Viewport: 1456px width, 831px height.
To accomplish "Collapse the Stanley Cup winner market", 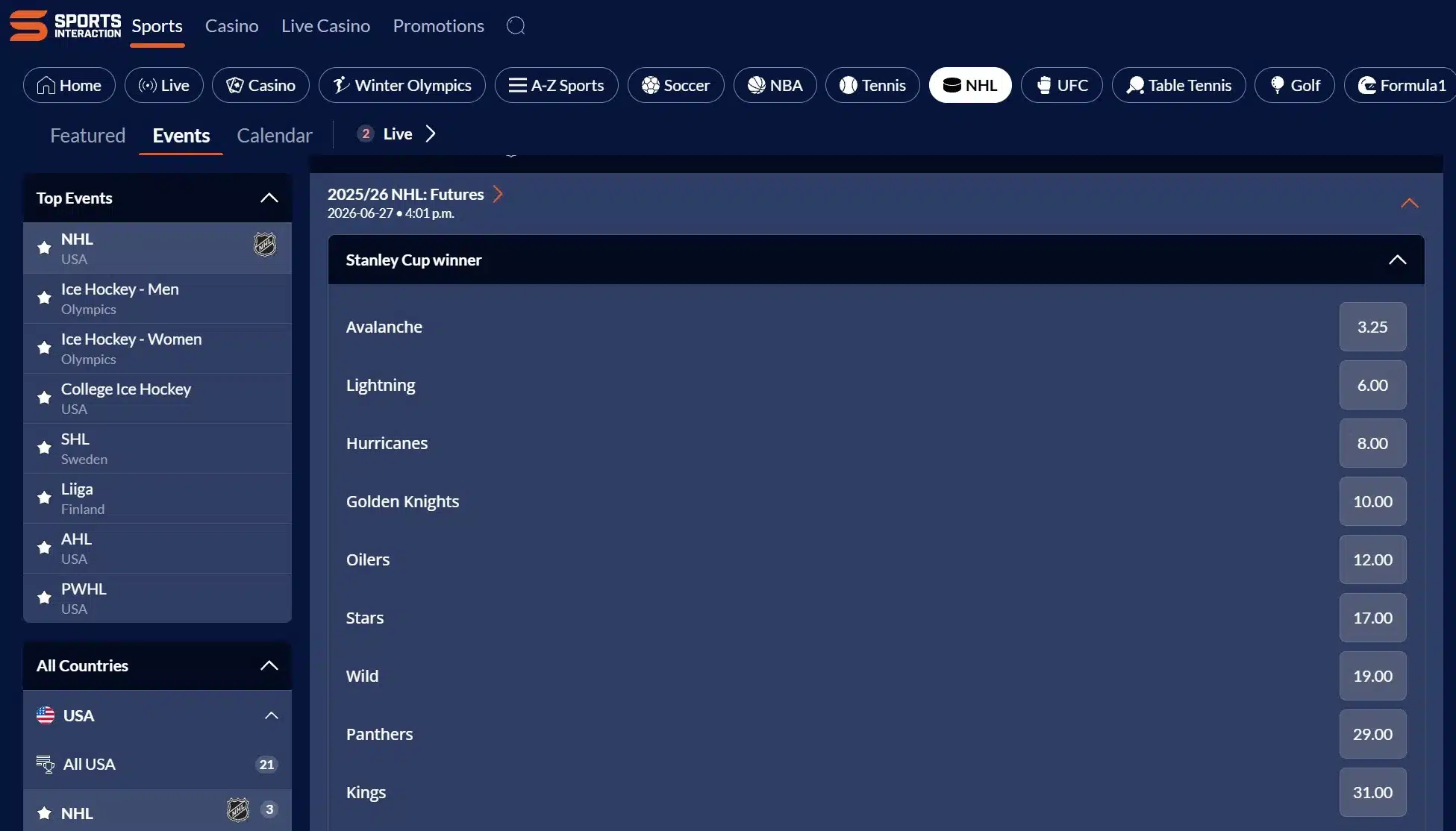I will (1398, 260).
